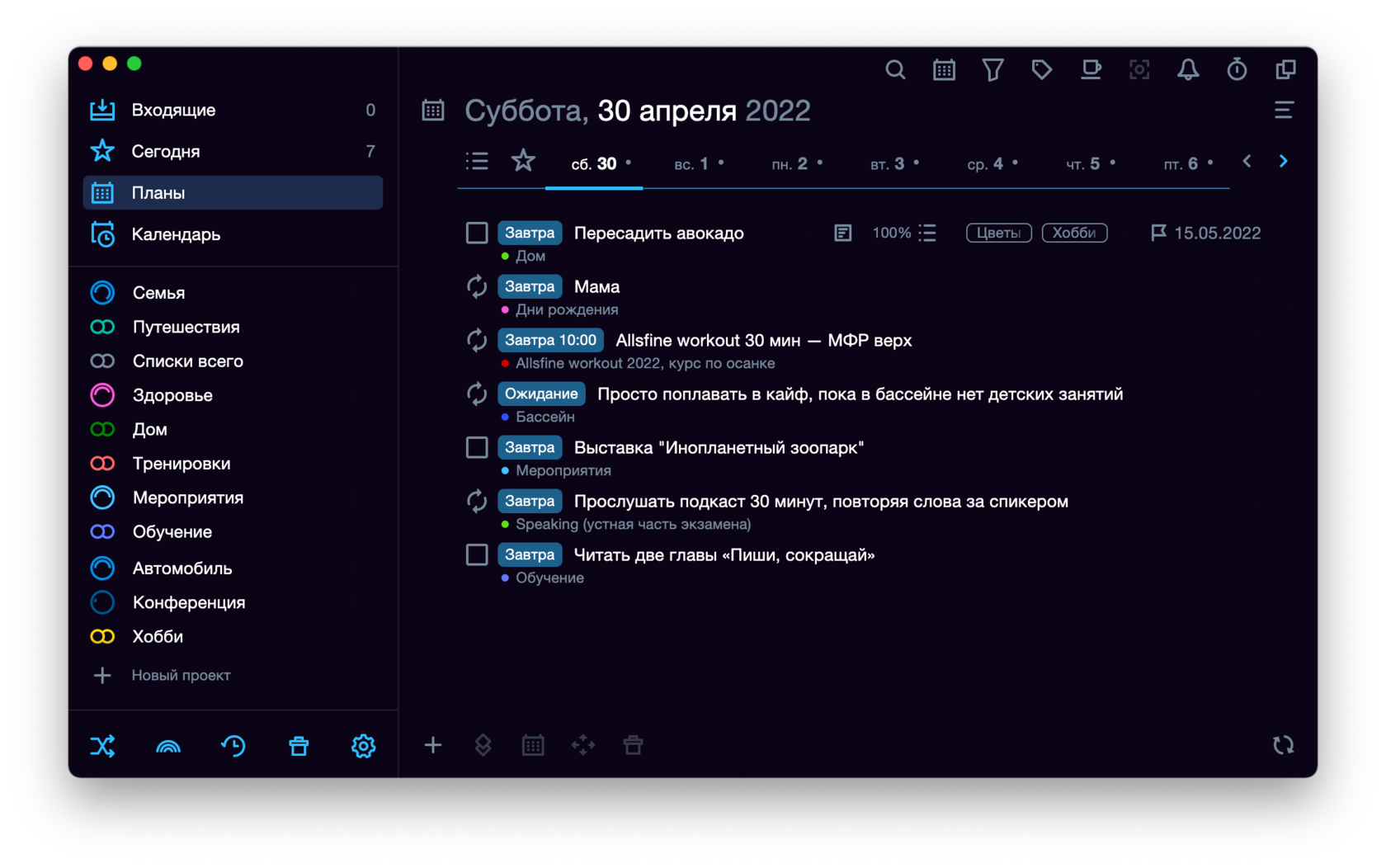Open settings gear in sidebar footer
Image resolution: width=1386 pixels, height=868 pixels.
point(364,746)
